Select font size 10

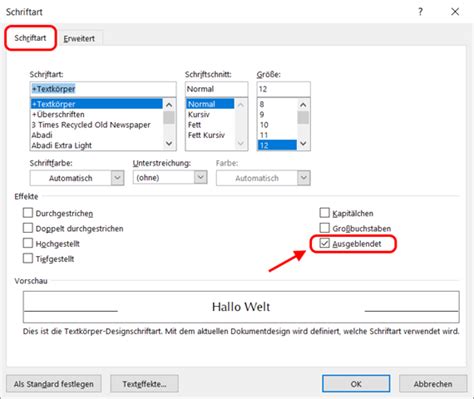pos(277,125)
